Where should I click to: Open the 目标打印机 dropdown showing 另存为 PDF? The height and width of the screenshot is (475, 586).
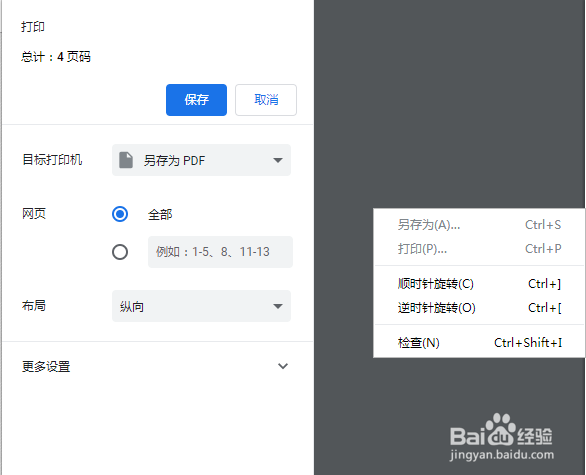201,160
